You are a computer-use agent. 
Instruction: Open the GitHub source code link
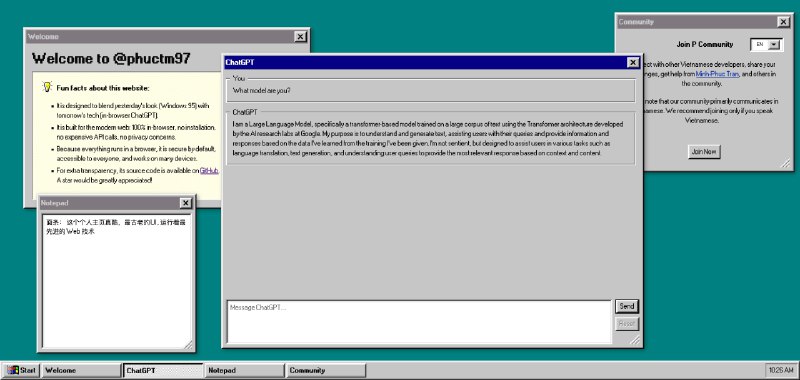[x=209, y=170]
